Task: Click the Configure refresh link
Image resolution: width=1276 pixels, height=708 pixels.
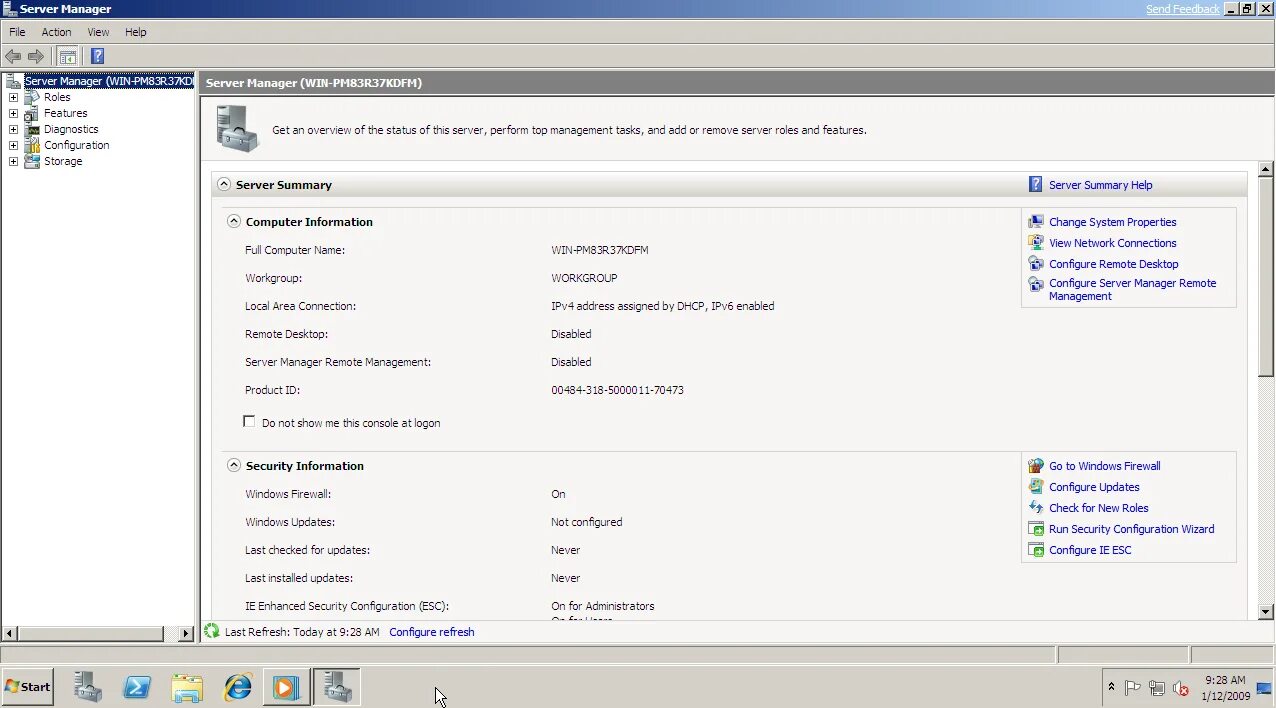Action: [432, 632]
